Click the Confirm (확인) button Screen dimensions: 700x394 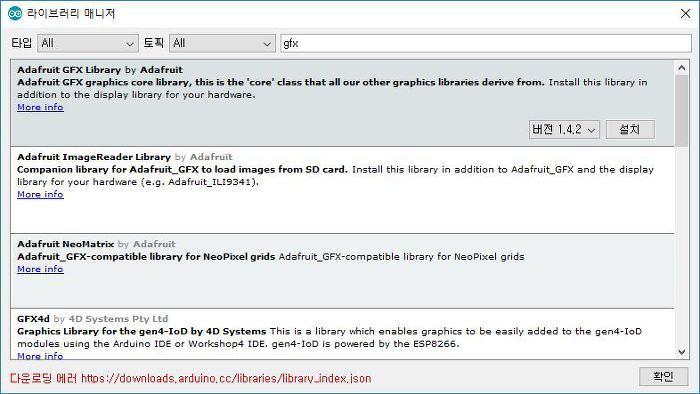[x=663, y=376]
